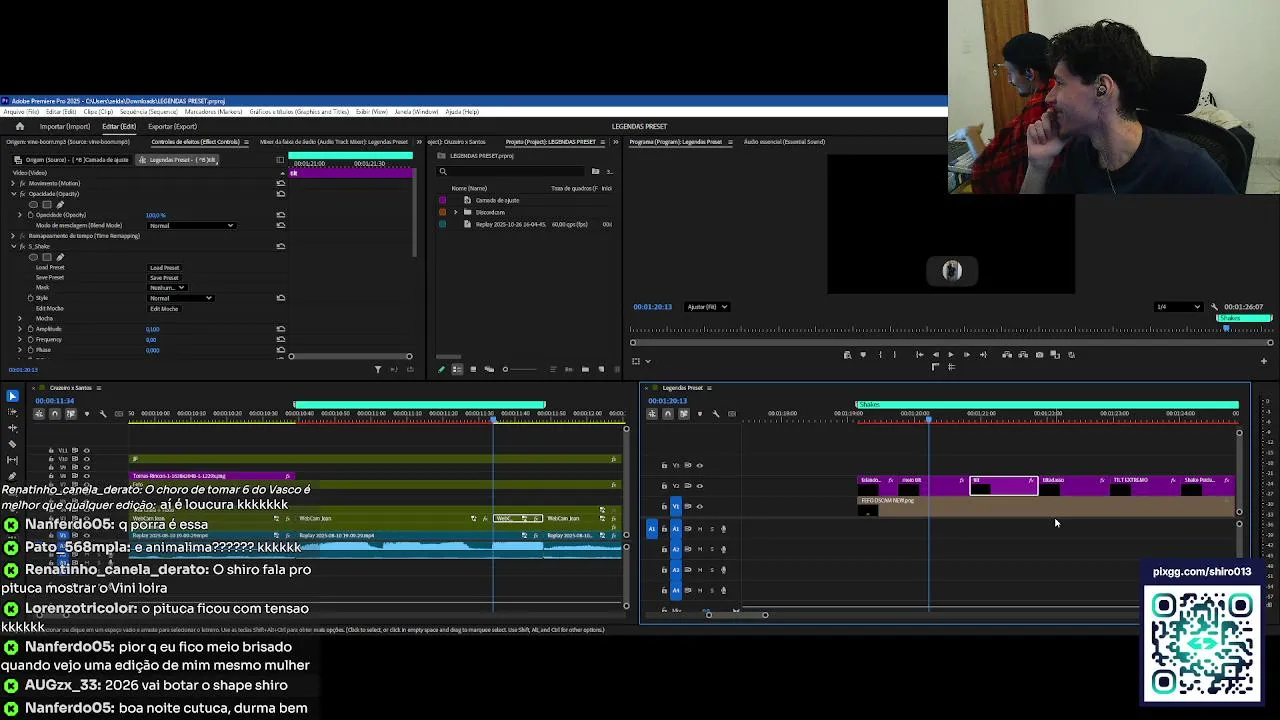1280x720 pixels.
Task: Open the Clipe (Clip) menu
Action: coord(98,111)
